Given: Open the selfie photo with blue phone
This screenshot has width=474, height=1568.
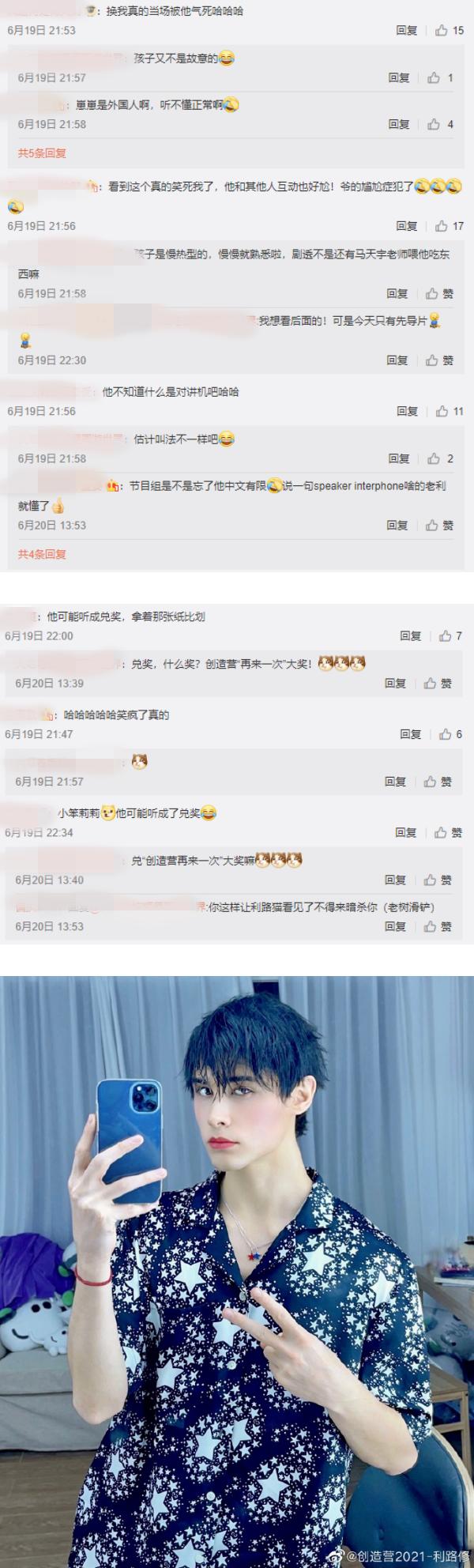Looking at the screenshot, I should 237,1272.
